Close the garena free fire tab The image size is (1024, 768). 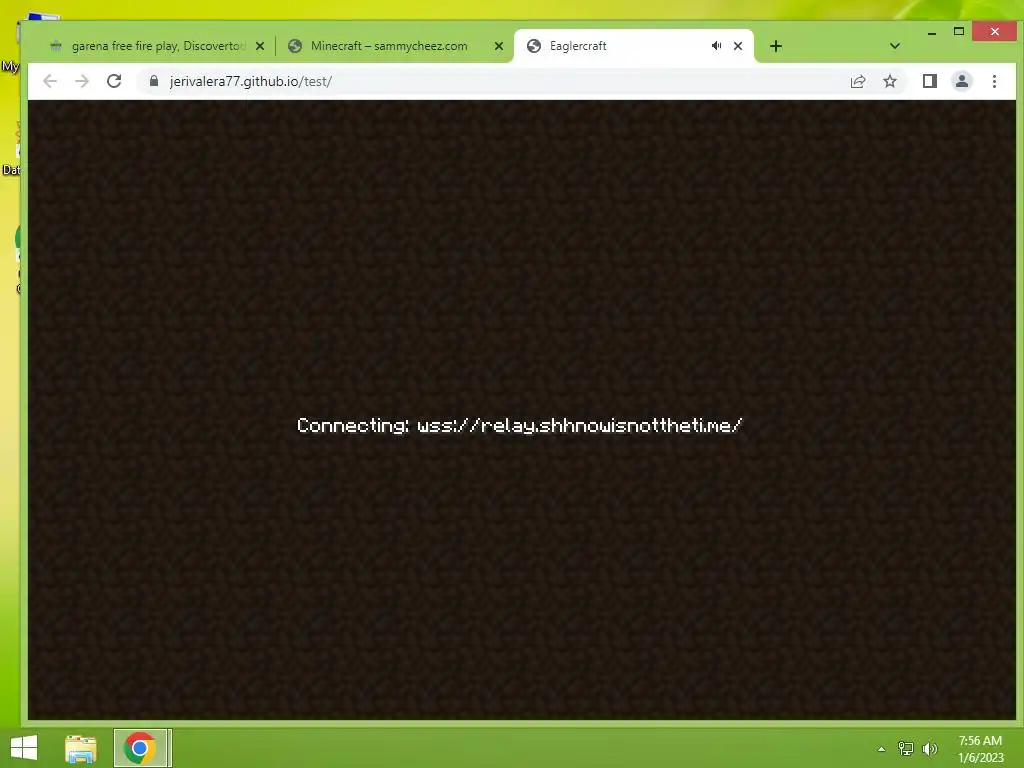point(260,46)
